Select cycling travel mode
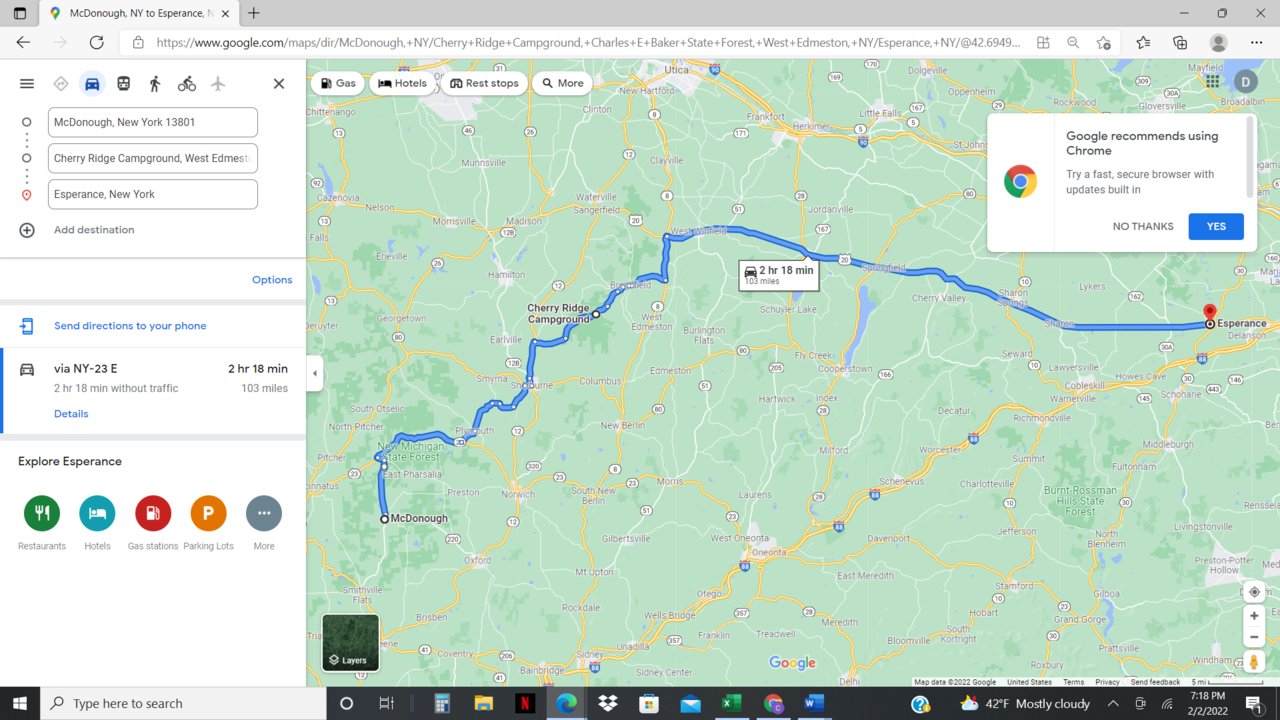Viewport: 1280px width, 720px height. click(x=187, y=84)
